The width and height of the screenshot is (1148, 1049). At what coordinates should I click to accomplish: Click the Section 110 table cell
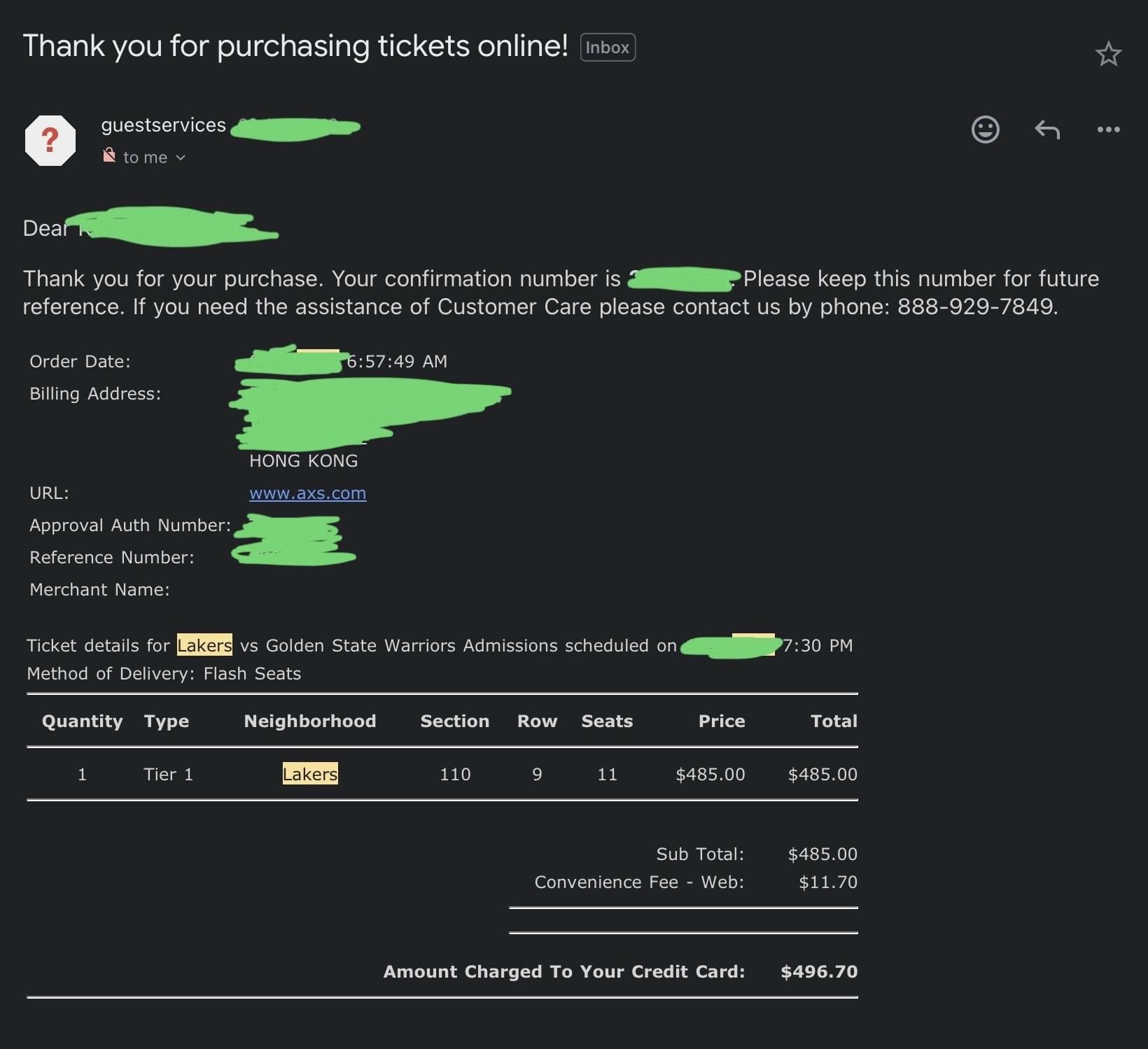pyautogui.click(x=455, y=774)
